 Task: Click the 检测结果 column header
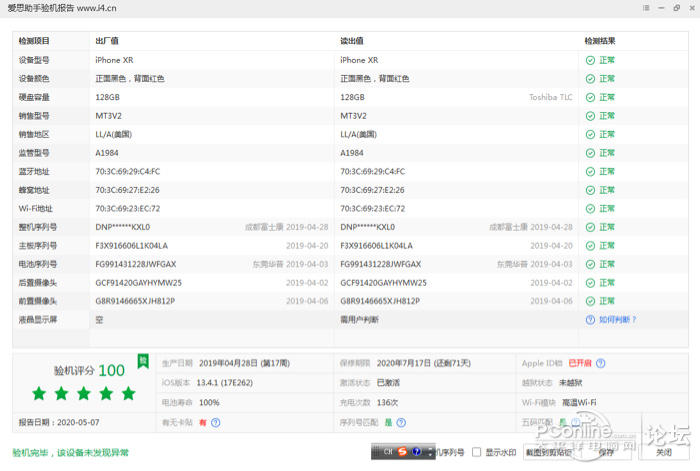tap(600, 41)
